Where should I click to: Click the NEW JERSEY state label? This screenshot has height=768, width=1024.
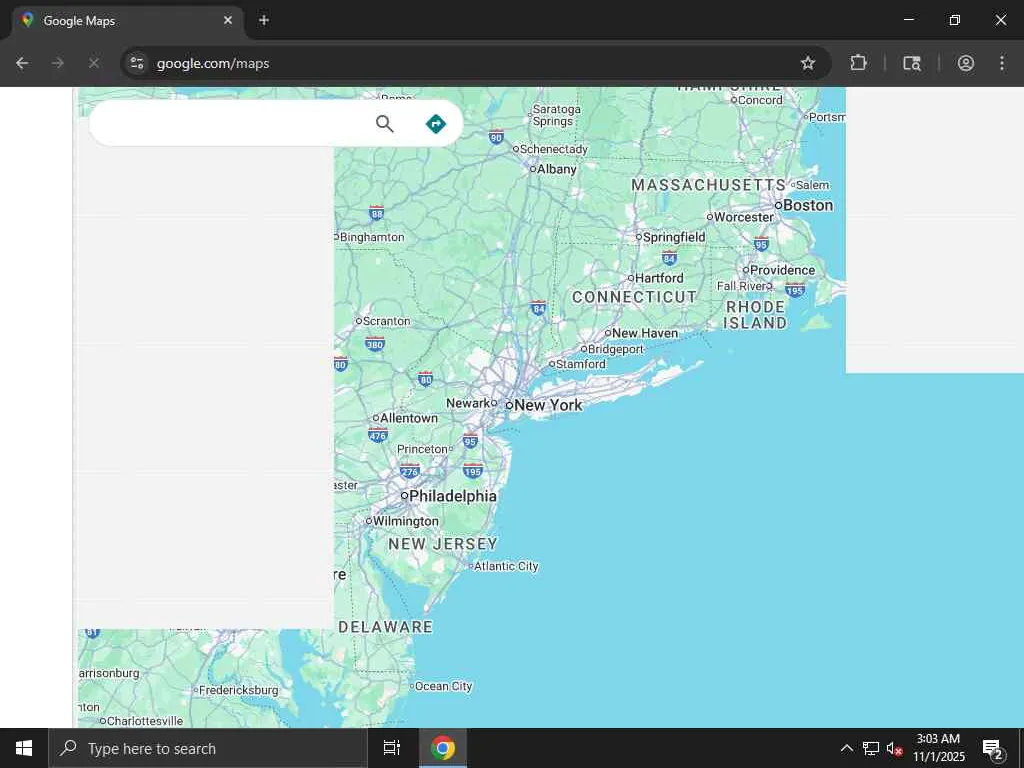click(x=443, y=544)
